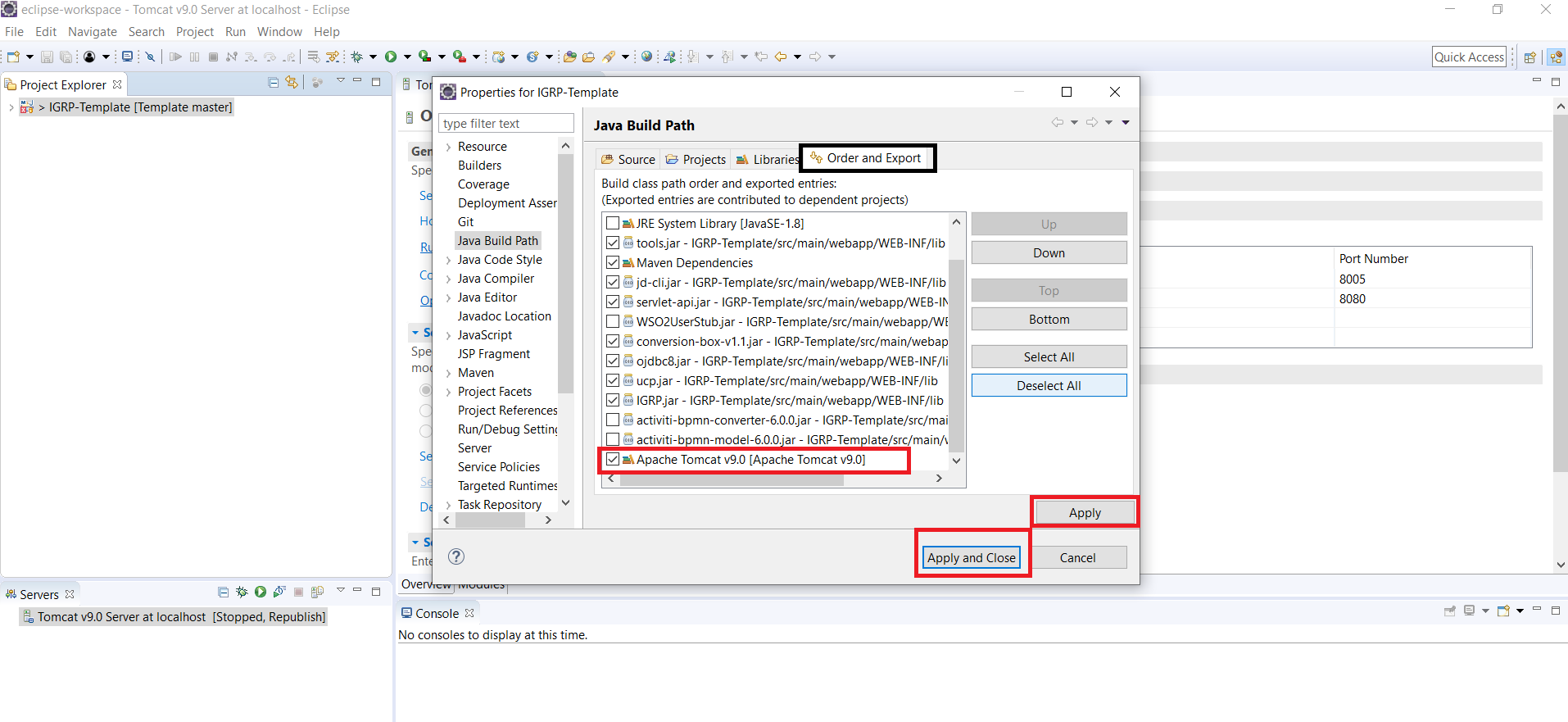
Task: Check the WSO2UserStub.jar checkbox
Action: coord(613,321)
